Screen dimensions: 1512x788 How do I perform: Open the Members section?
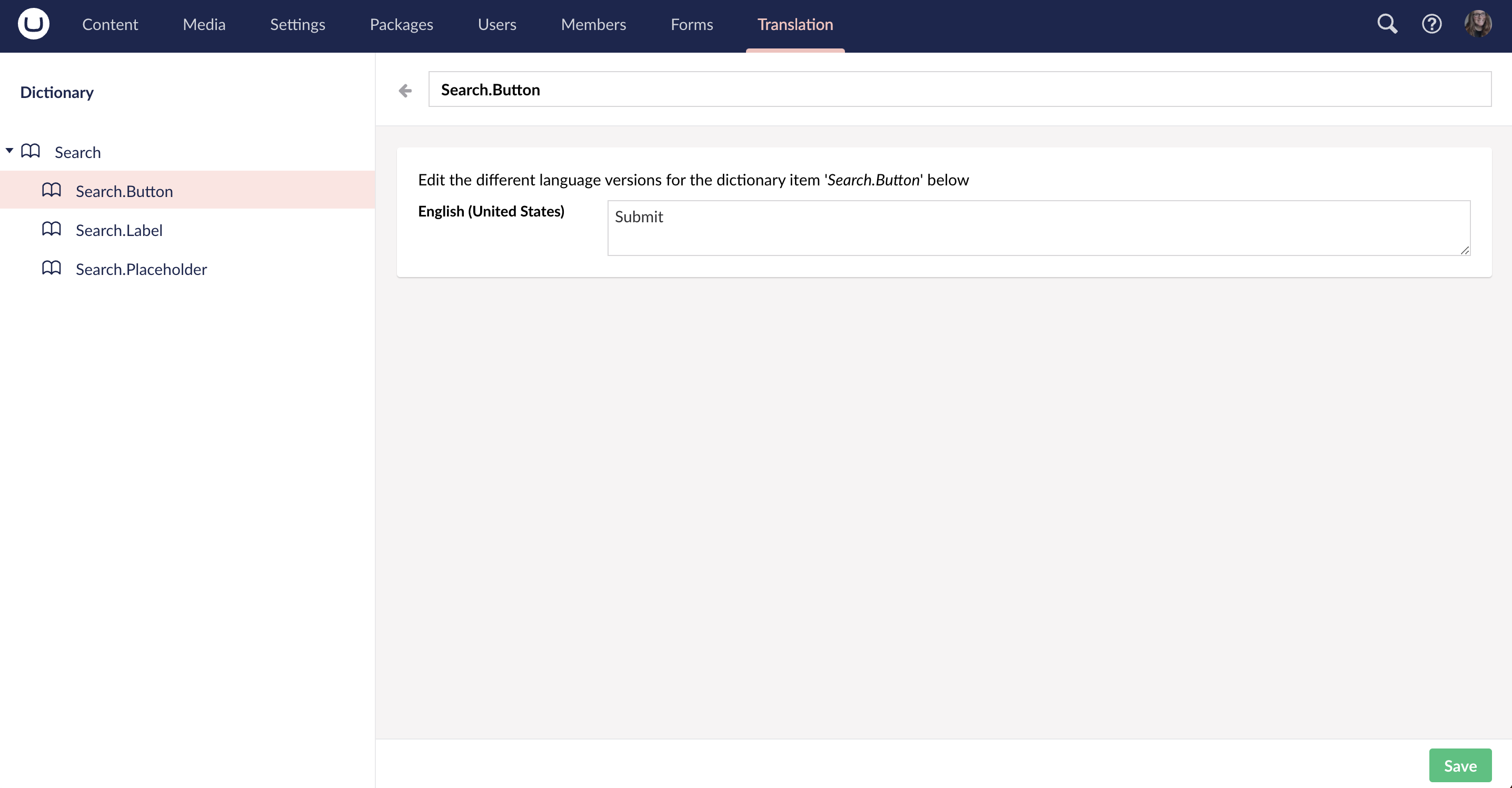[x=593, y=24]
